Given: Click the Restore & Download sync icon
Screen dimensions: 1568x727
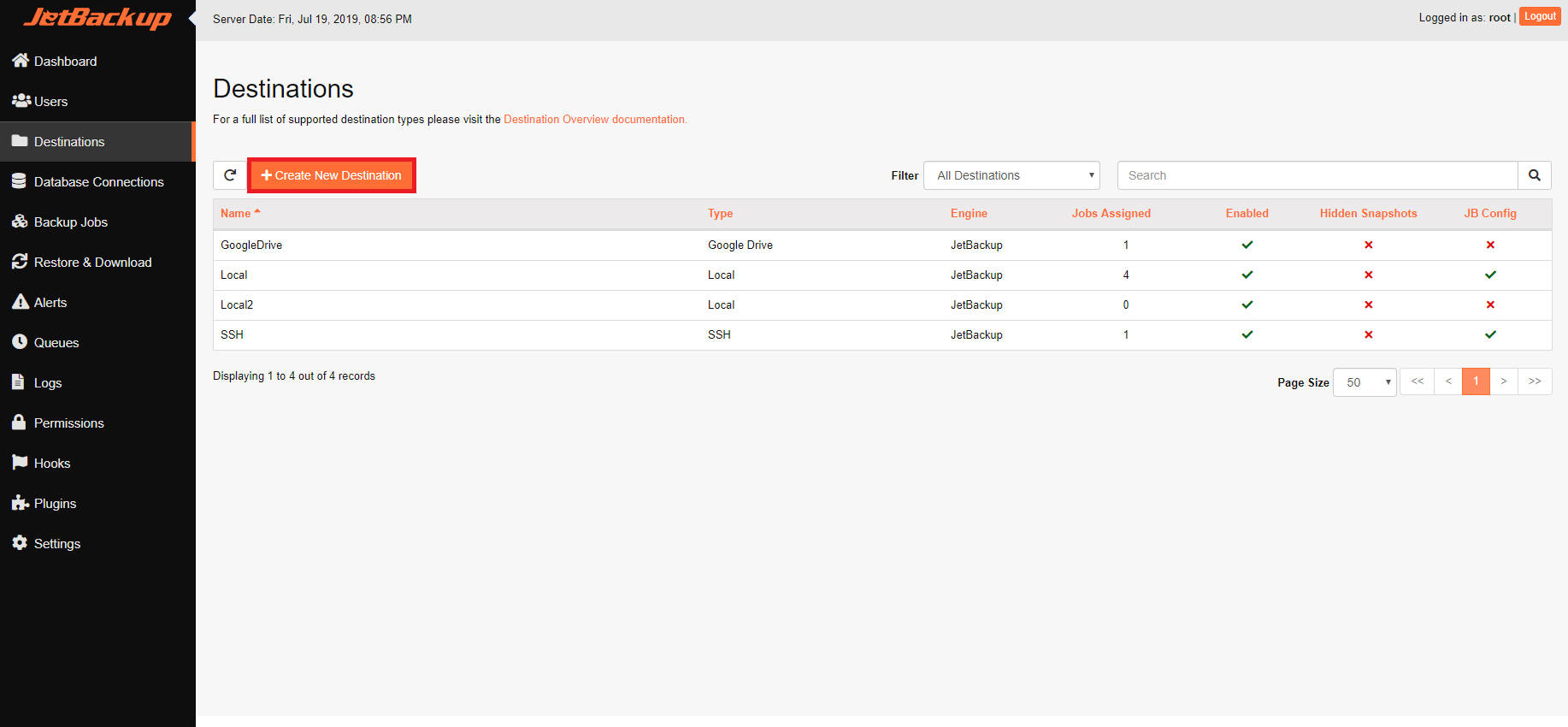Looking at the screenshot, I should tap(20, 262).
